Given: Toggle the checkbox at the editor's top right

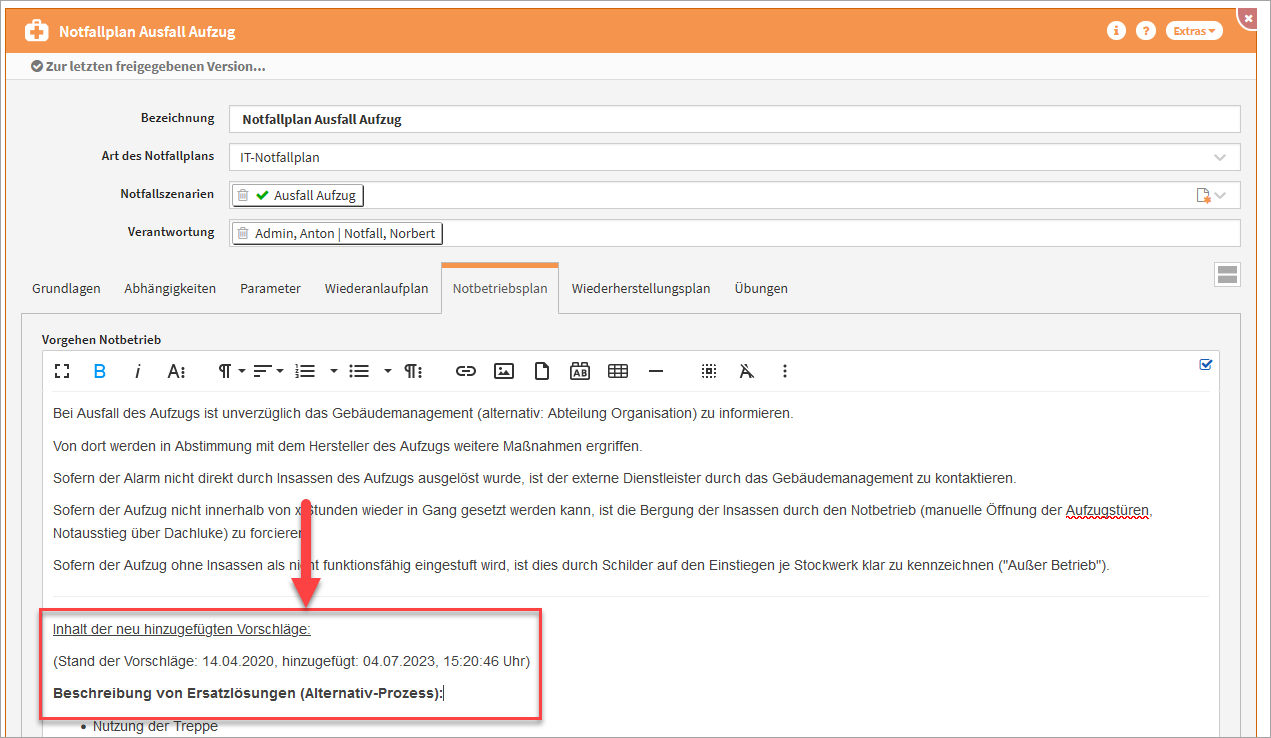Looking at the screenshot, I should pos(1205,365).
